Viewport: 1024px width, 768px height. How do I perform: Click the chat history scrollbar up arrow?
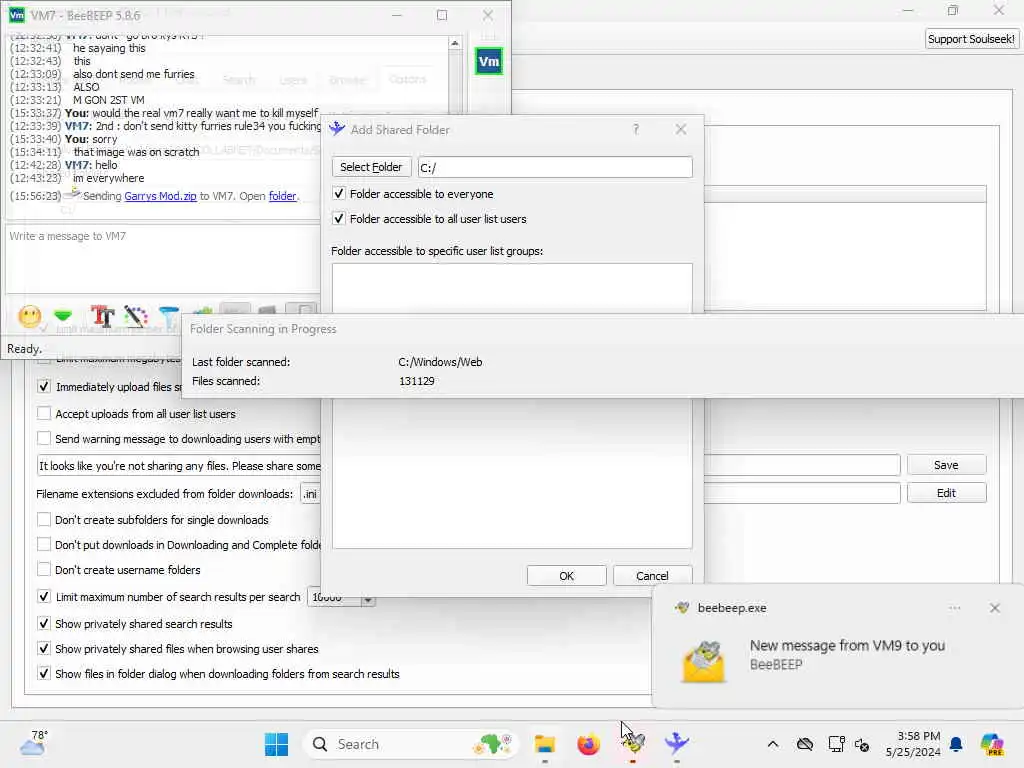point(455,43)
